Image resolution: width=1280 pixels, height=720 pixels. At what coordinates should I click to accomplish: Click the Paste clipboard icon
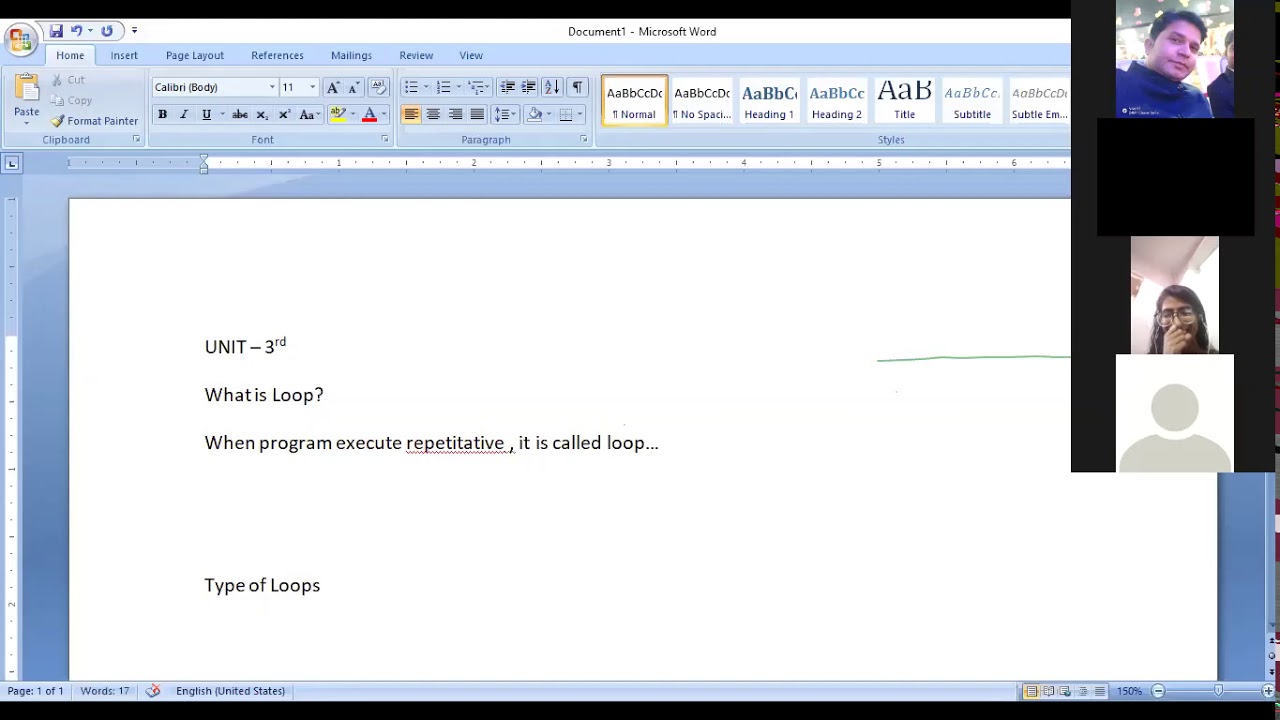point(27,88)
